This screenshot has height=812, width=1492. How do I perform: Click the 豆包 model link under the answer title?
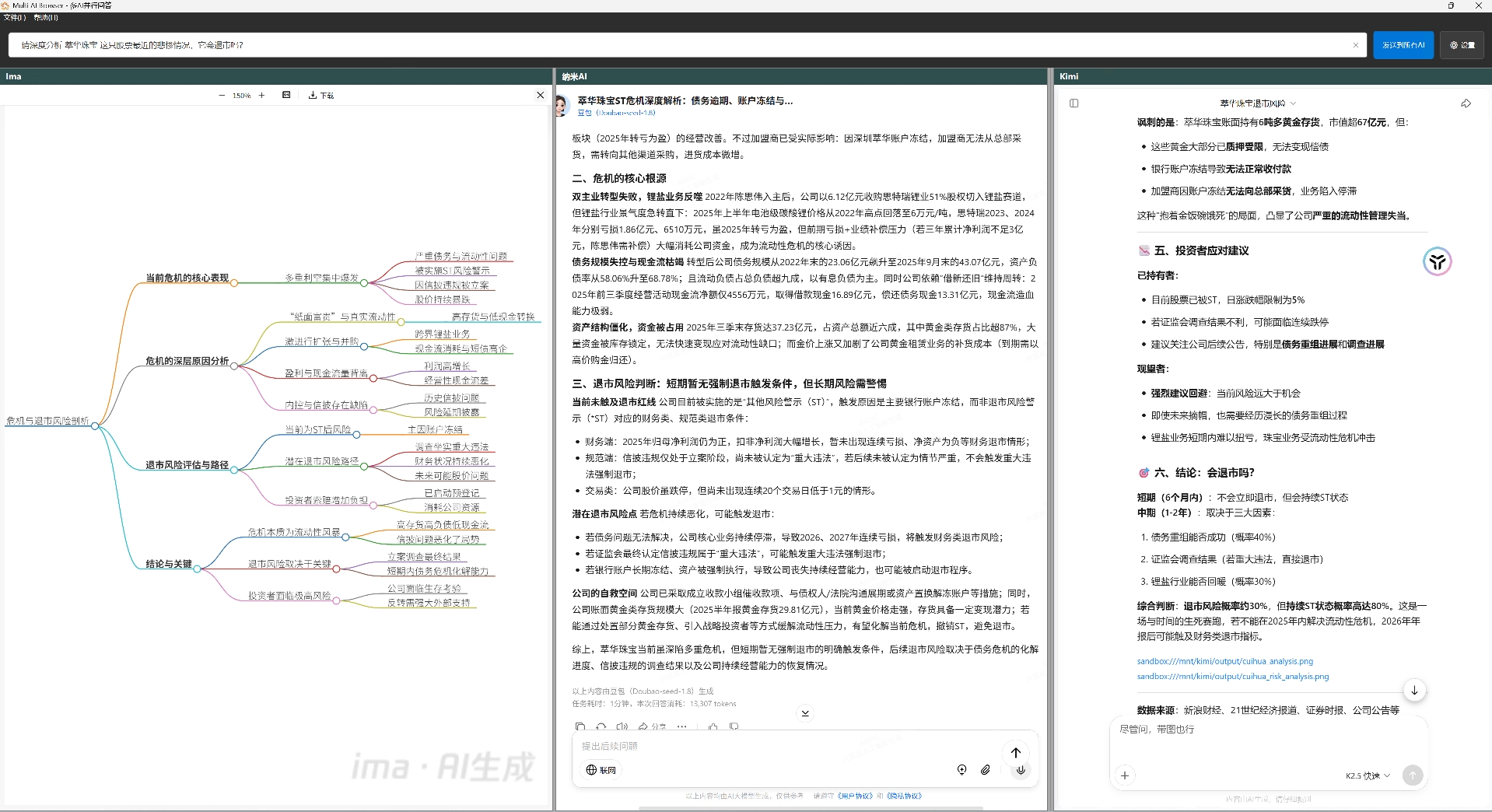pyautogui.click(x=616, y=113)
